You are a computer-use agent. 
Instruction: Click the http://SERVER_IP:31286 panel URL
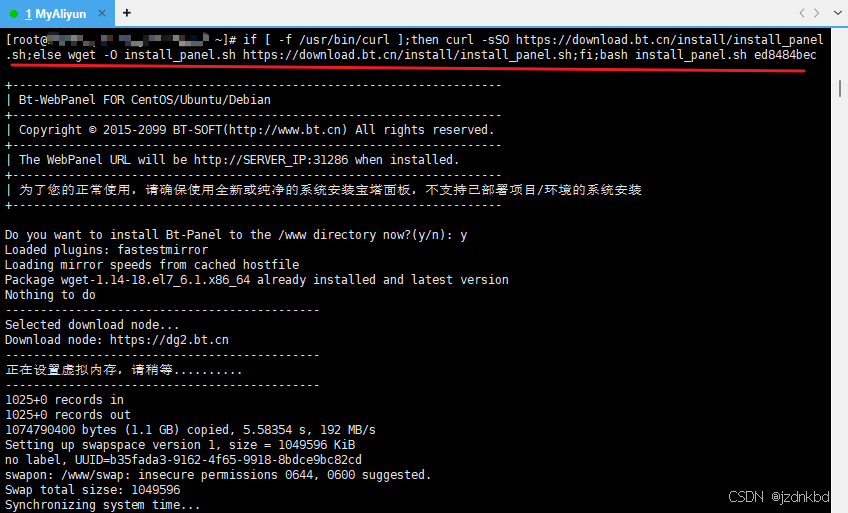(271, 160)
